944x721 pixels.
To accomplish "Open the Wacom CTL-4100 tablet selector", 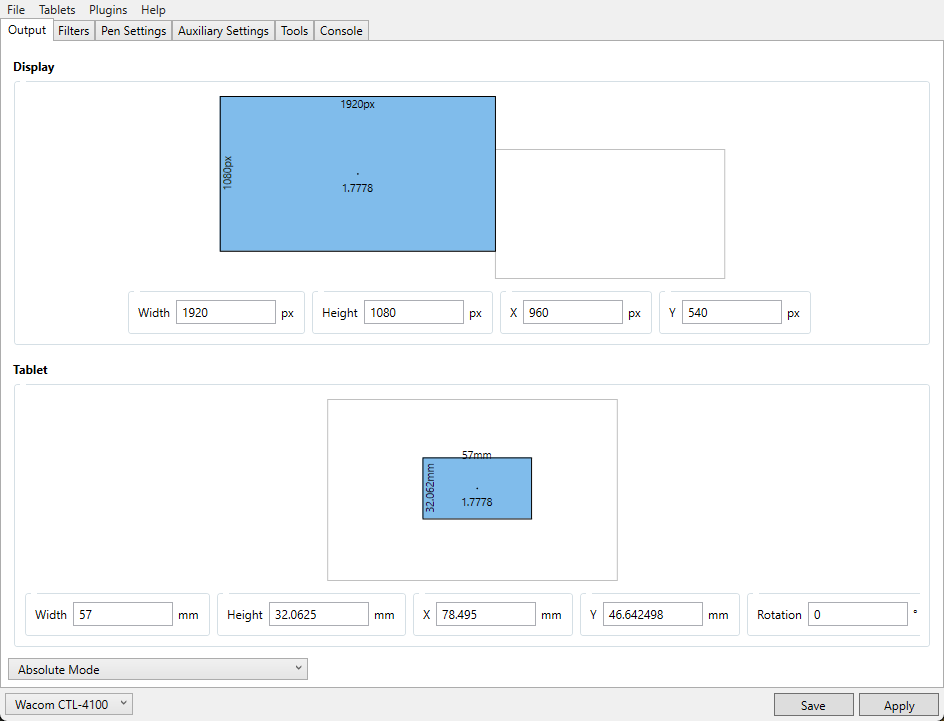I will (x=69, y=705).
